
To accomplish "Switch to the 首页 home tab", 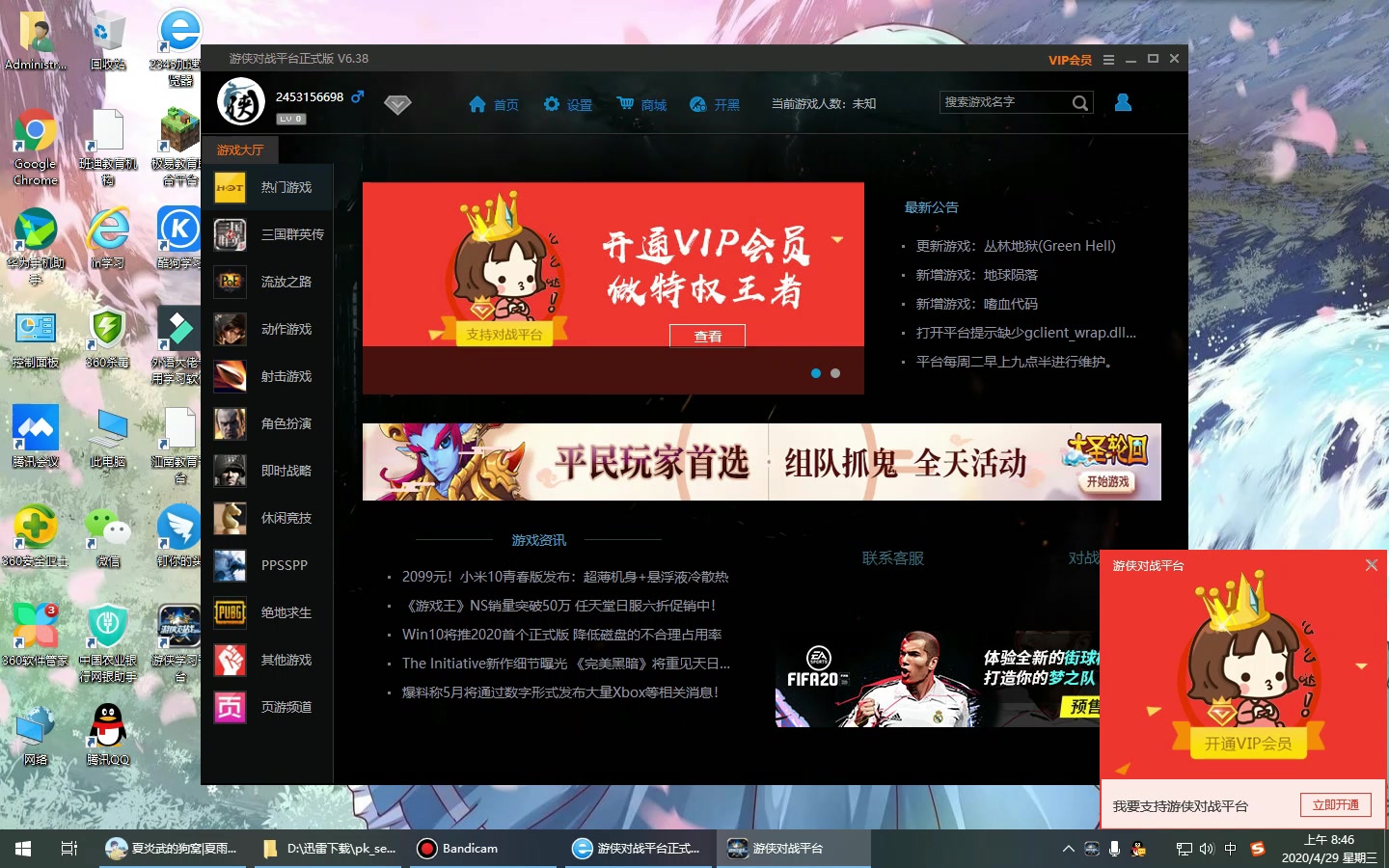I will pyautogui.click(x=493, y=103).
